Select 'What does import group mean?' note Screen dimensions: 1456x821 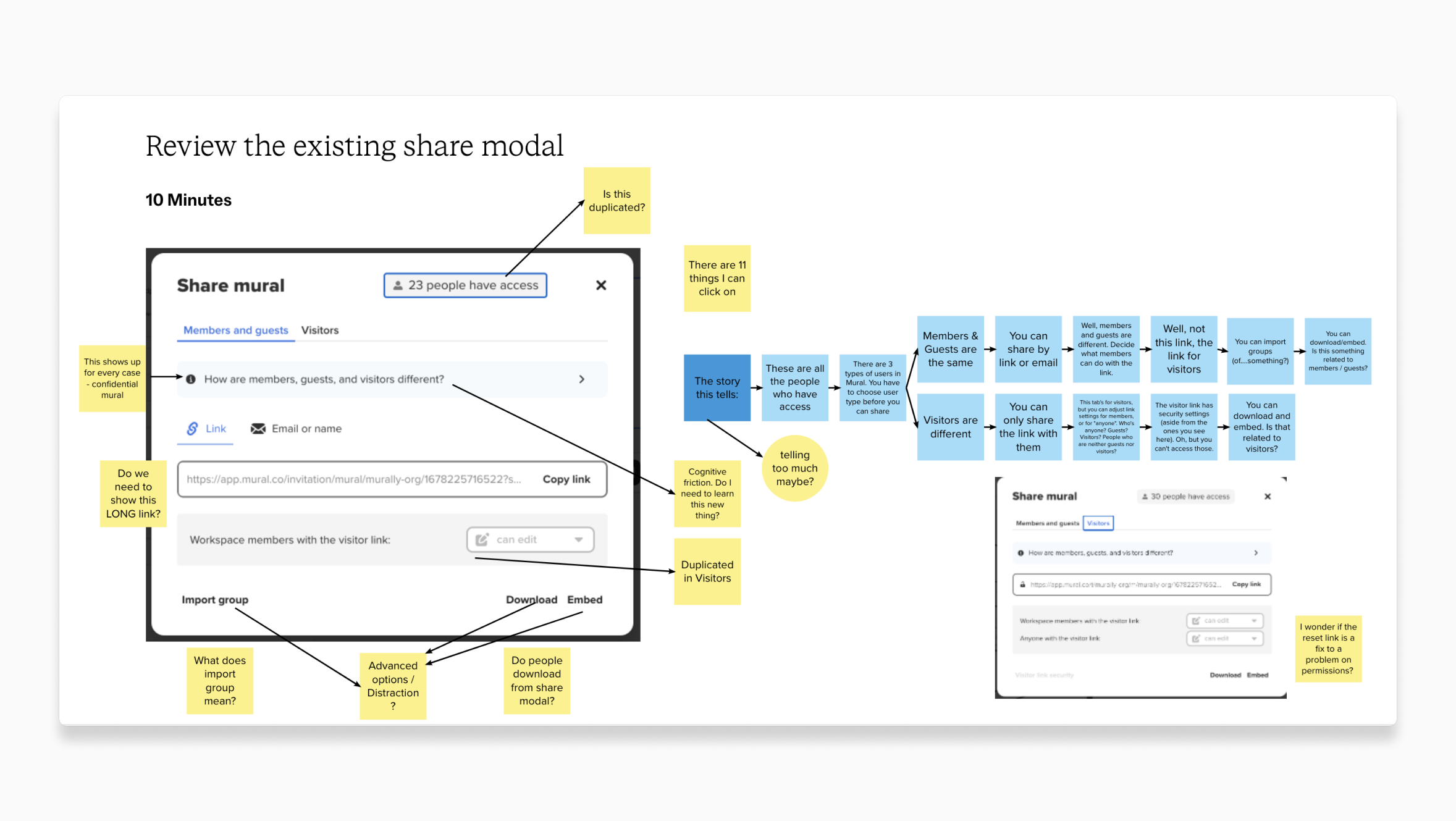[220, 681]
